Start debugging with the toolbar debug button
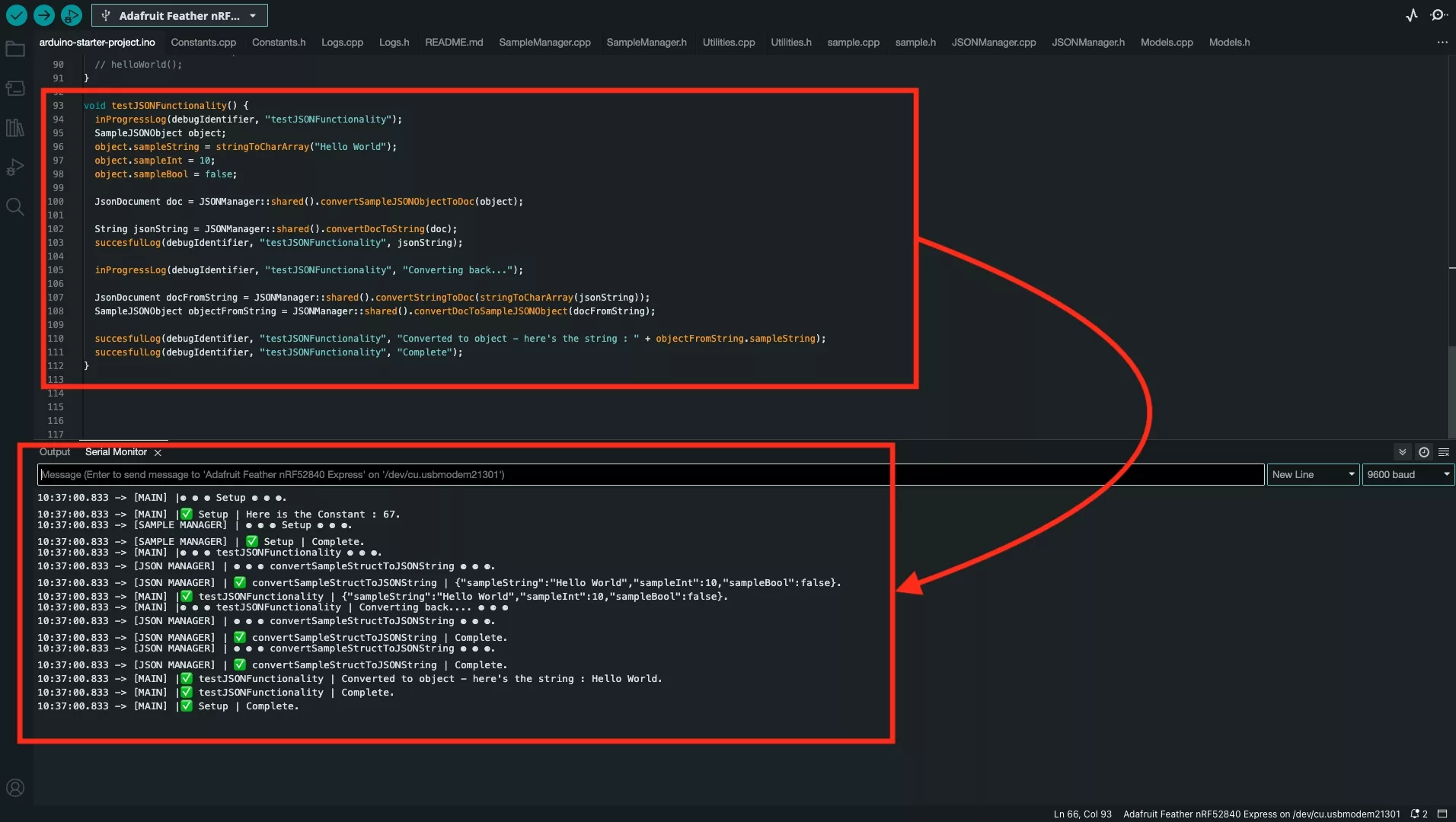The height and width of the screenshot is (822, 1456). (x=72, y=15)
